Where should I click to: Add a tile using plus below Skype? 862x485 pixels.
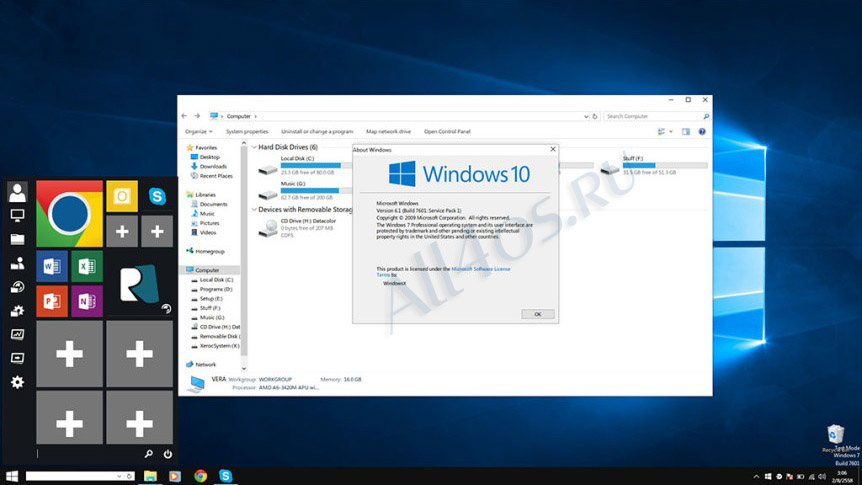pos(157,232)
